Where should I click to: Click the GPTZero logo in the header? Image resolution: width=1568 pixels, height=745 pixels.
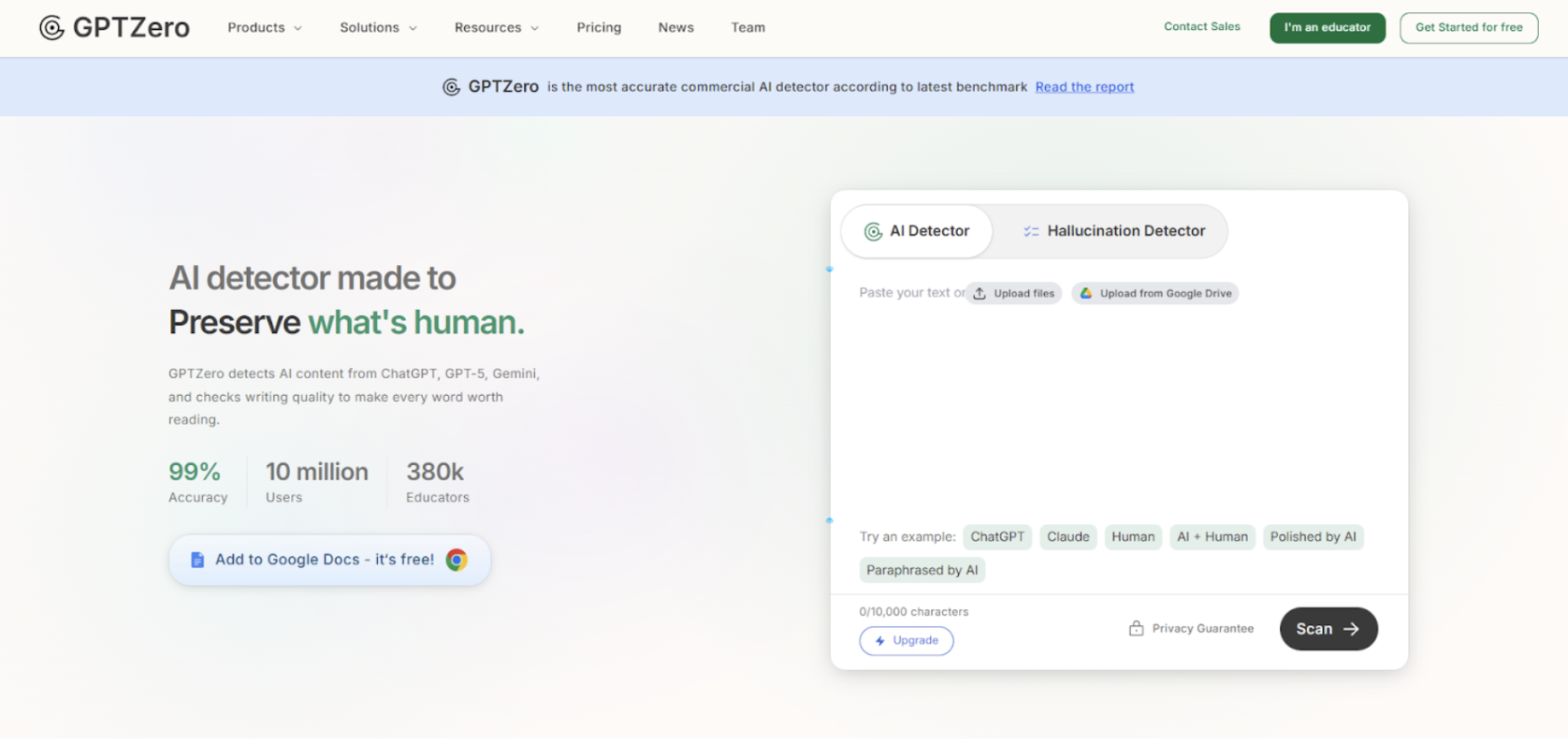(114, 28)
